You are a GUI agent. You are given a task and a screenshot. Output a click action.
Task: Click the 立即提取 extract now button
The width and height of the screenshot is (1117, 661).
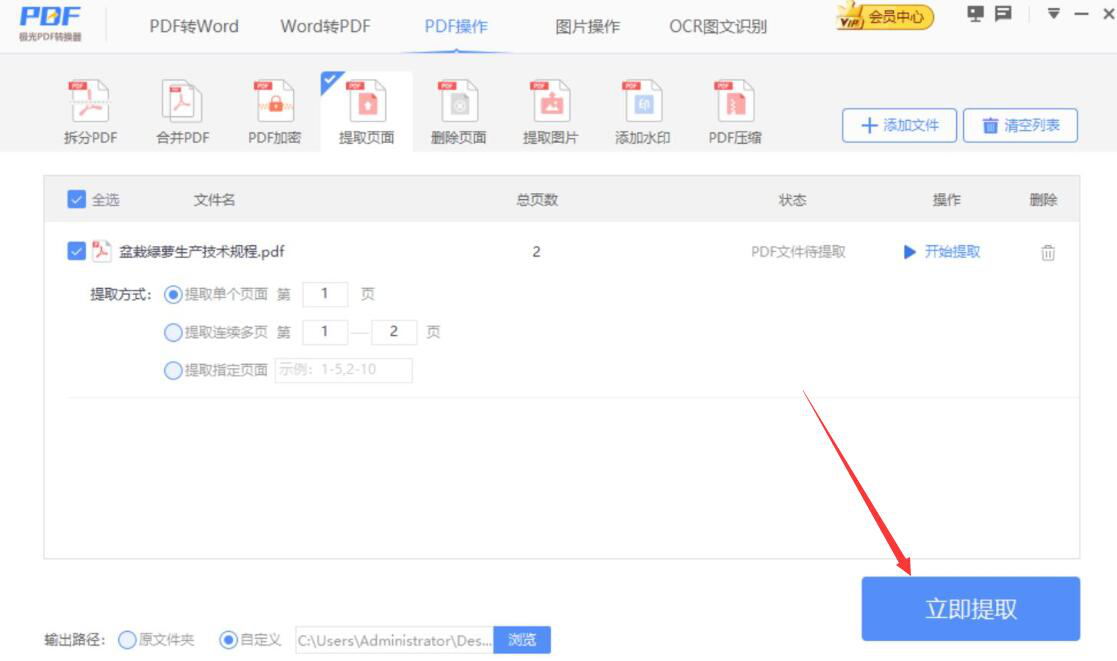tap(970, 609)
